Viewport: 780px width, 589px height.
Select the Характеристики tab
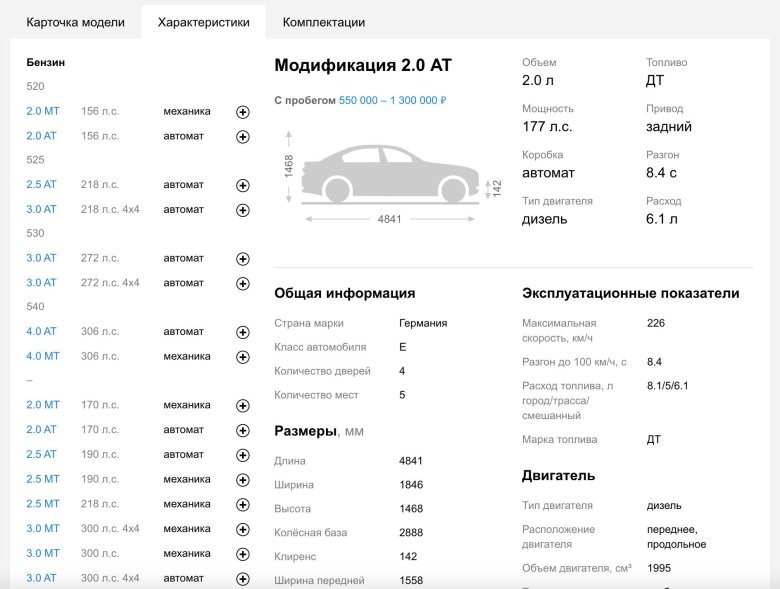point(203,22)
